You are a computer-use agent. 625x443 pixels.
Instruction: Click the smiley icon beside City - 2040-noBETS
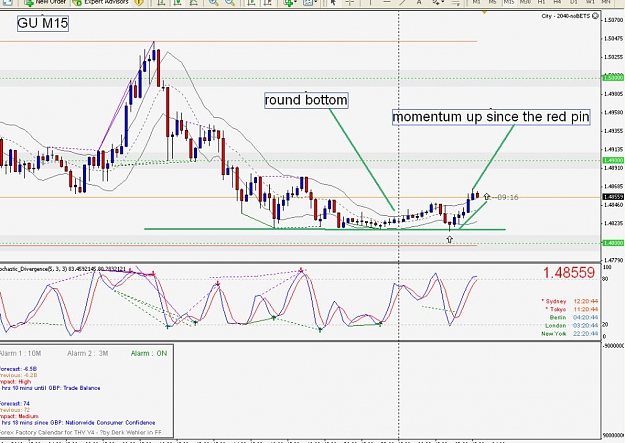point(595,16)
